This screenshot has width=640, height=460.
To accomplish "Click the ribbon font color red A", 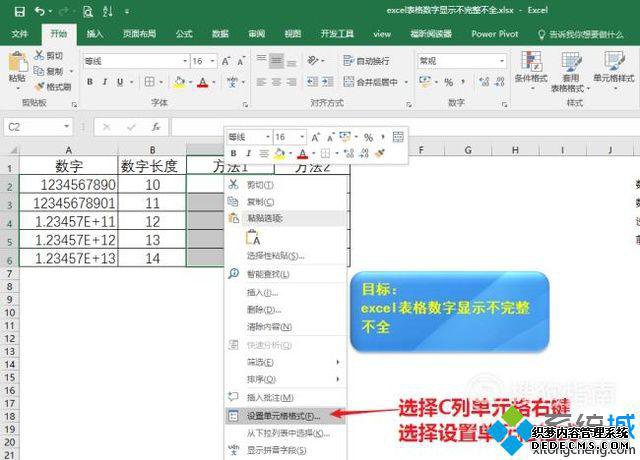I will [x=202, y=82].
